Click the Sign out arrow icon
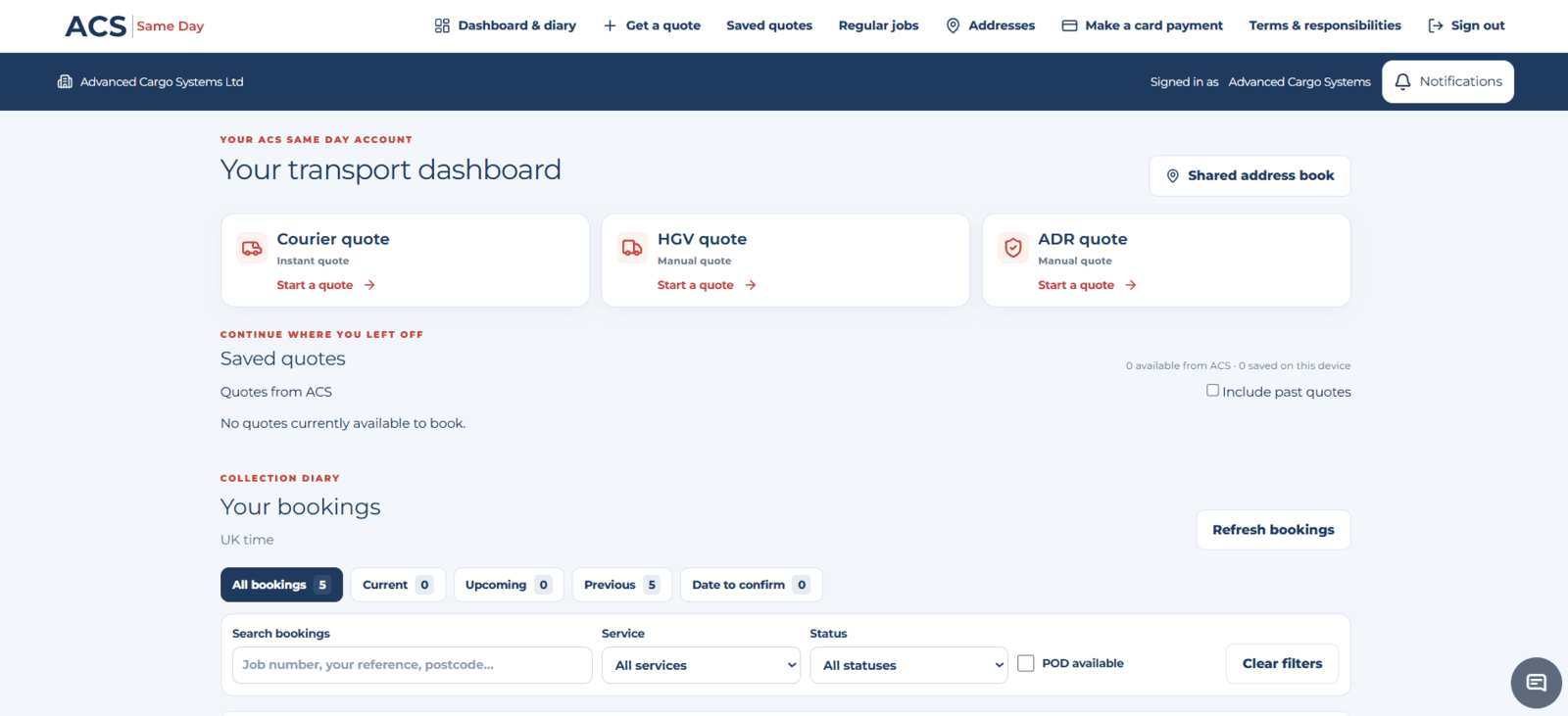This screenshot has width=1568, height=716. (x=1436, y=25)
